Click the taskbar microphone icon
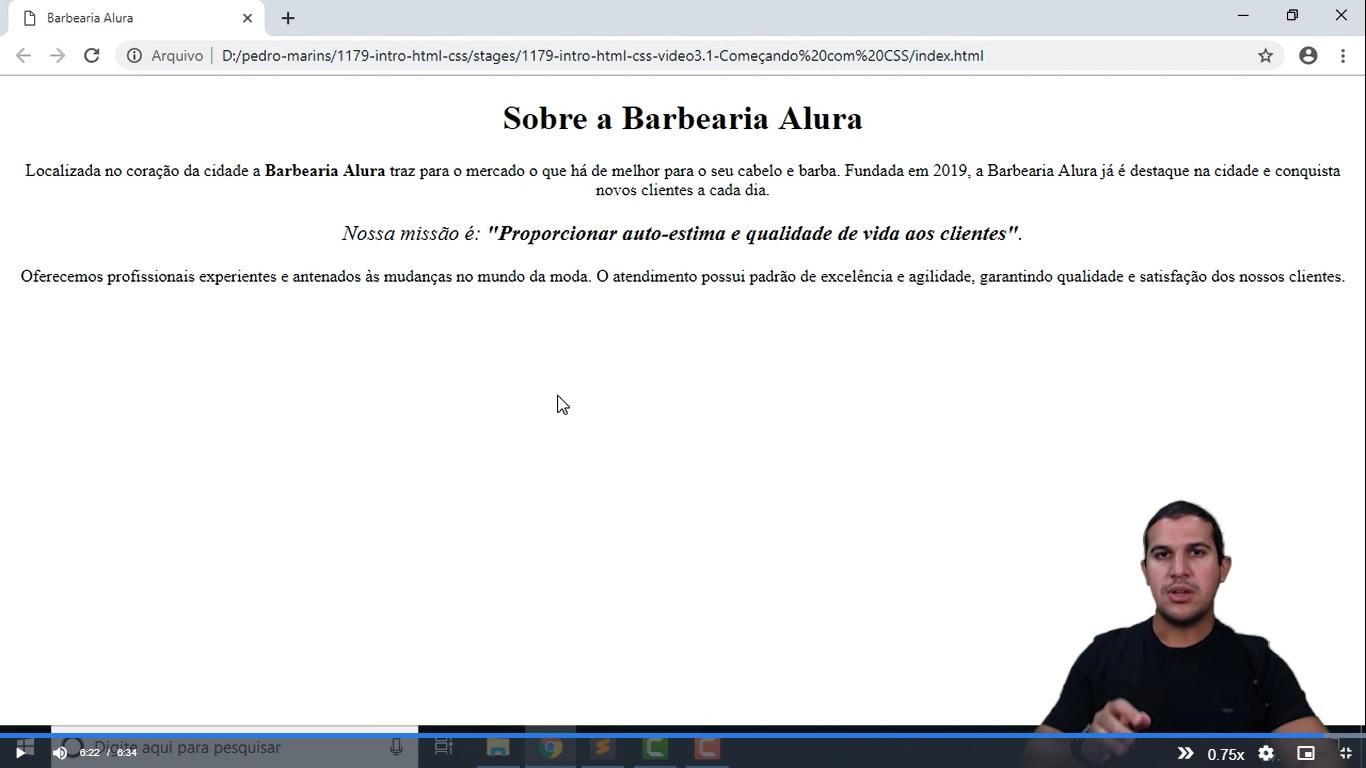The width and height of the screenshot is (1366, 768). tap(397, 747)
